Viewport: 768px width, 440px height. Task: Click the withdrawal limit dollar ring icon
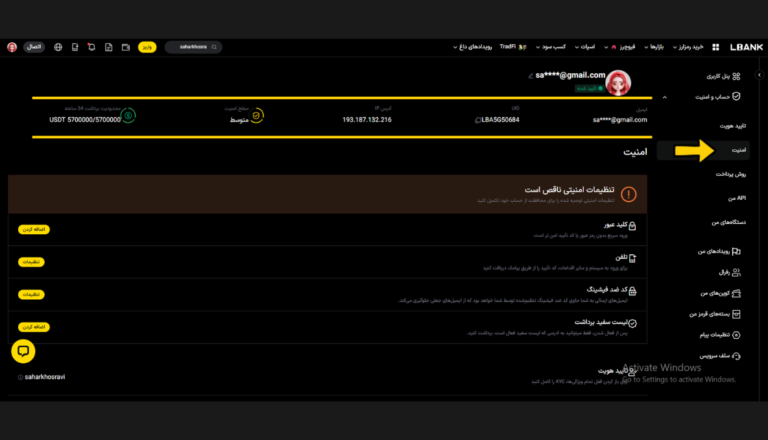tap(128, 116)
